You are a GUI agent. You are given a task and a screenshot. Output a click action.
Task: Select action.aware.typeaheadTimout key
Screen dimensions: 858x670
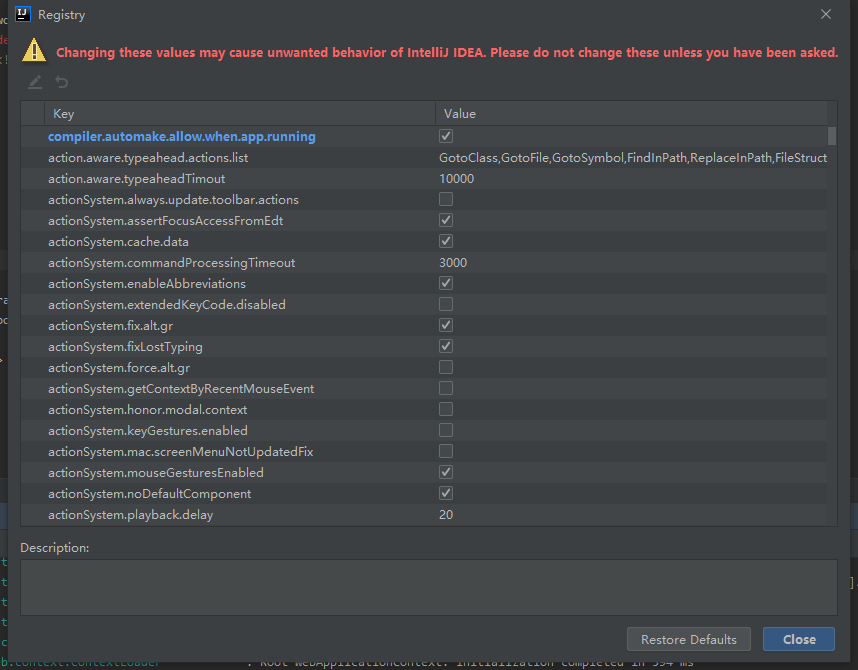pyautogui.click(x=136, y=179)
